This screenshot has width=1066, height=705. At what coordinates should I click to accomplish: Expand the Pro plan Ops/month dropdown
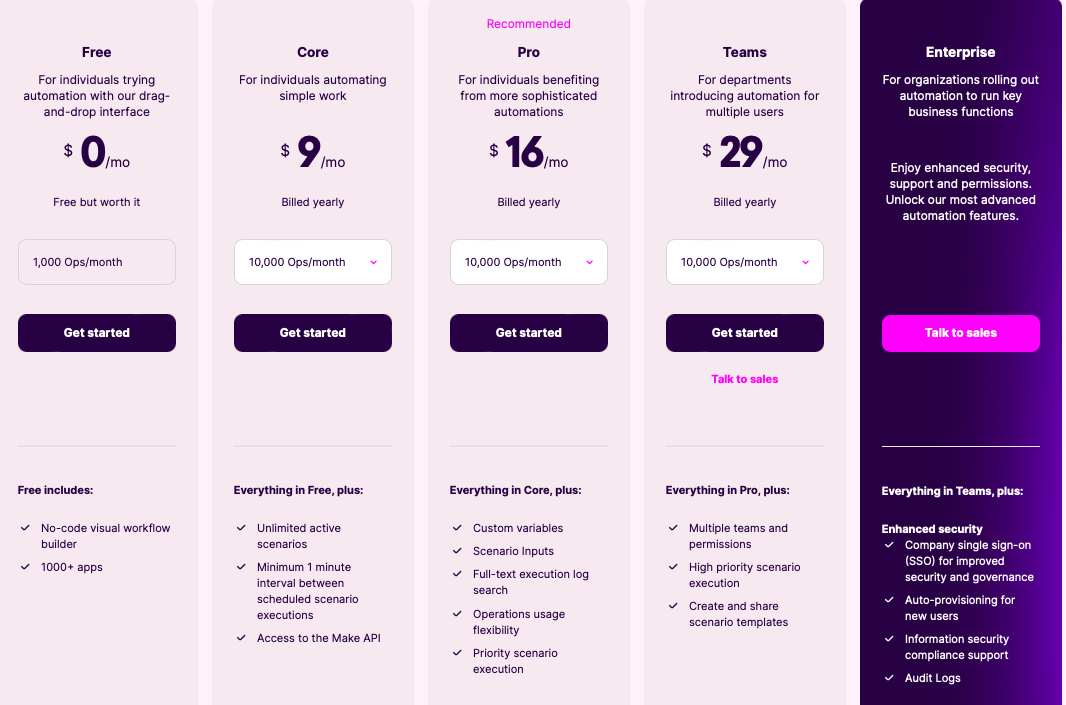[528, 262]
